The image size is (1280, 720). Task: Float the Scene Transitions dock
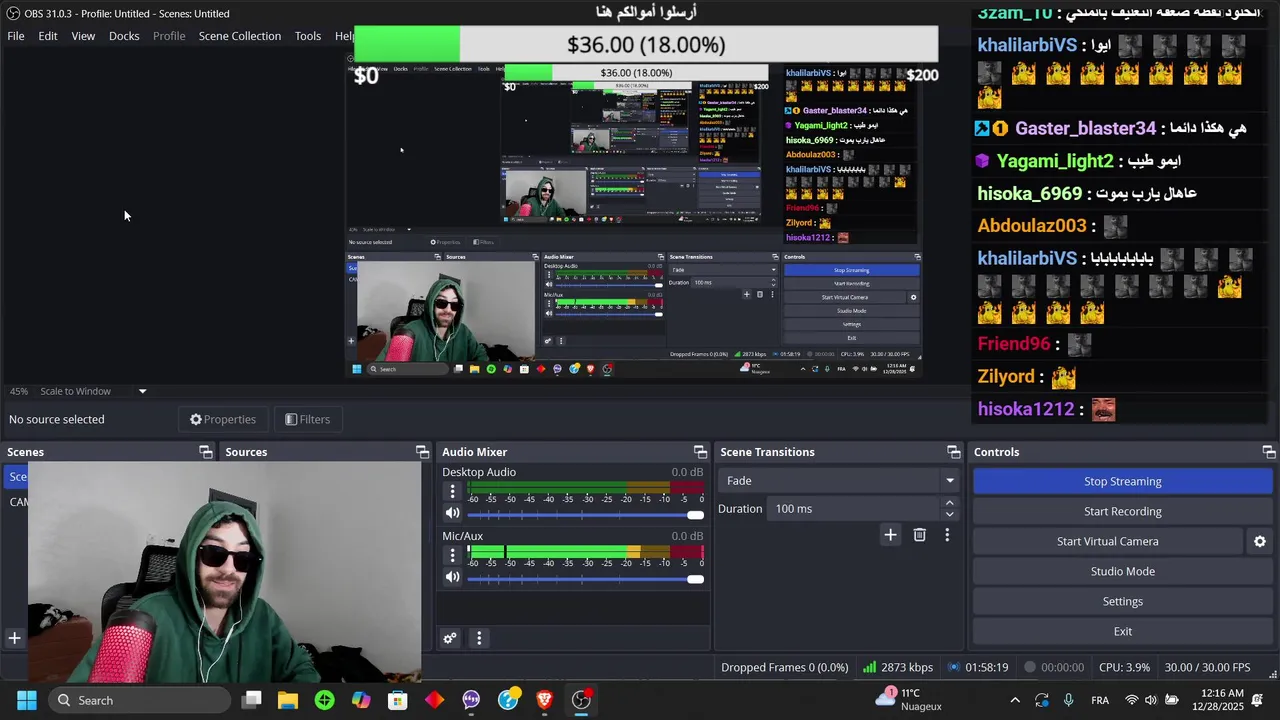pyautogui.click(x=953, y=452)
